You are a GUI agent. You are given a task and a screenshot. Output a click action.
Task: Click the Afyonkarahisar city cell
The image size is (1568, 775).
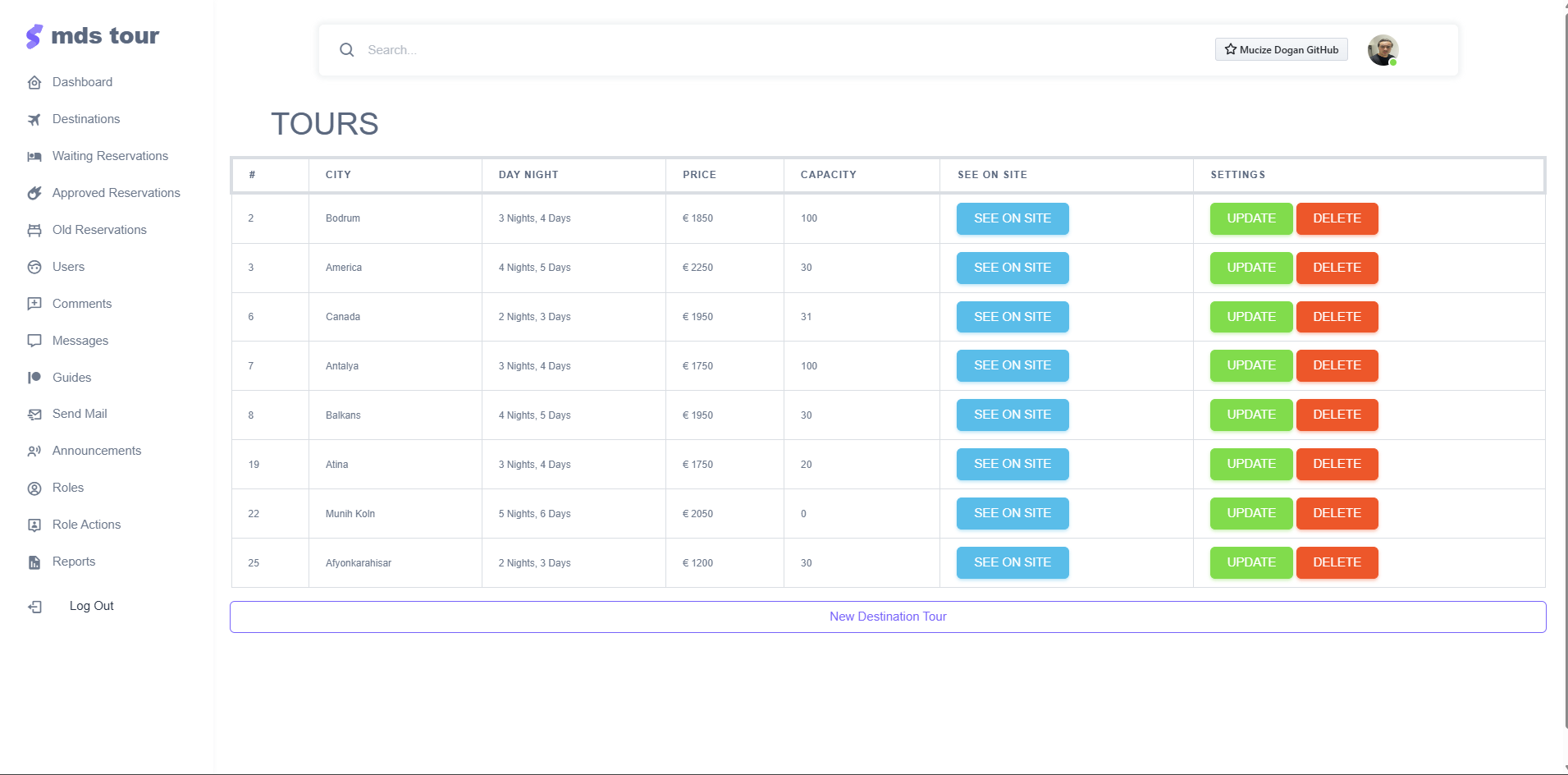[395, 563]
